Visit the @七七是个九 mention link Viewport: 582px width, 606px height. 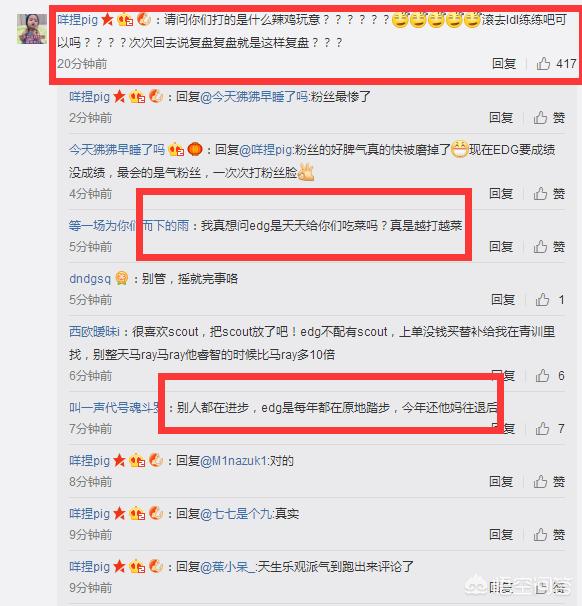[x=237, y=514]
